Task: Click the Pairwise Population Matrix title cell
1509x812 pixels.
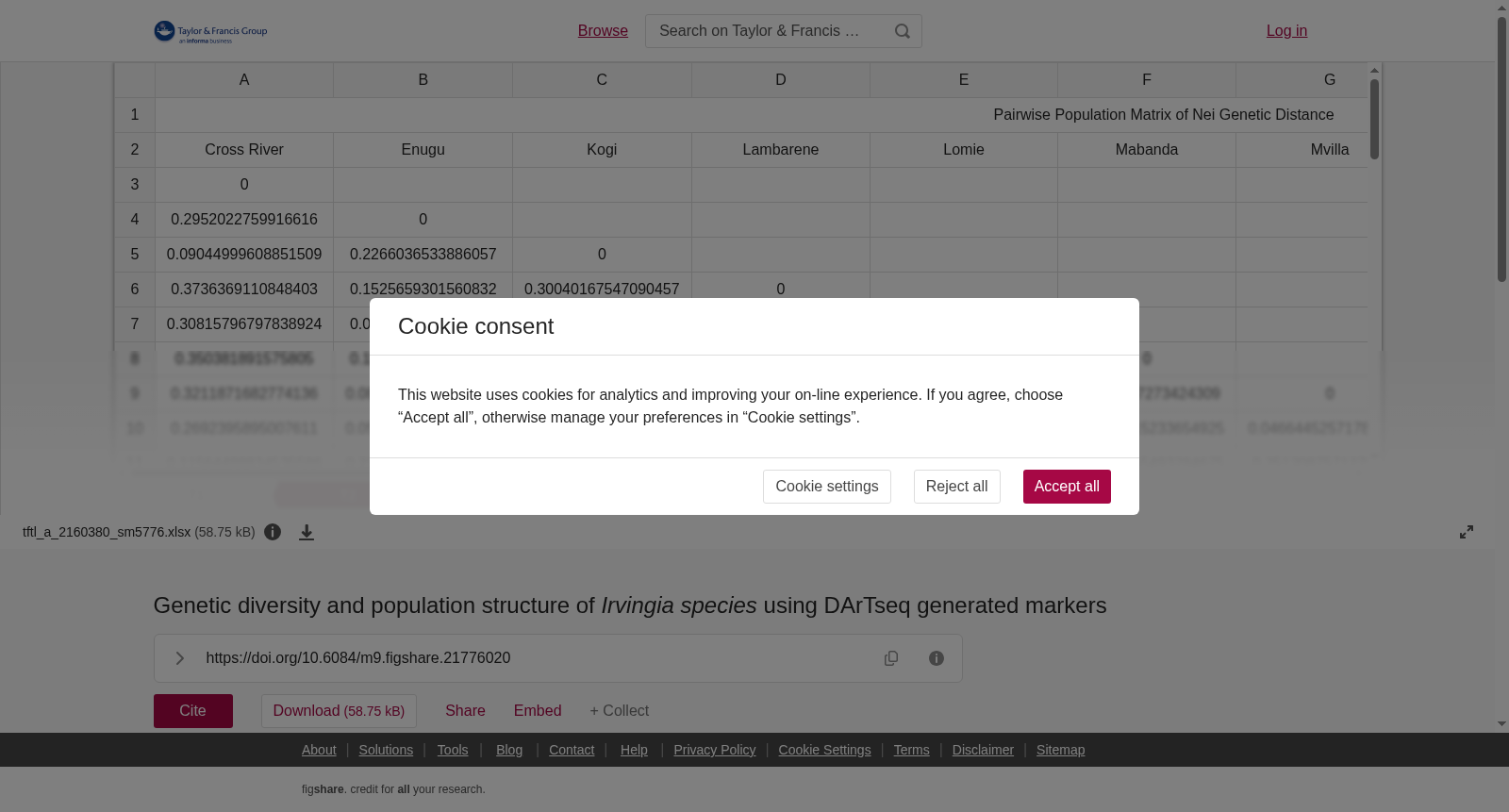Action: (x=762, y=115)
